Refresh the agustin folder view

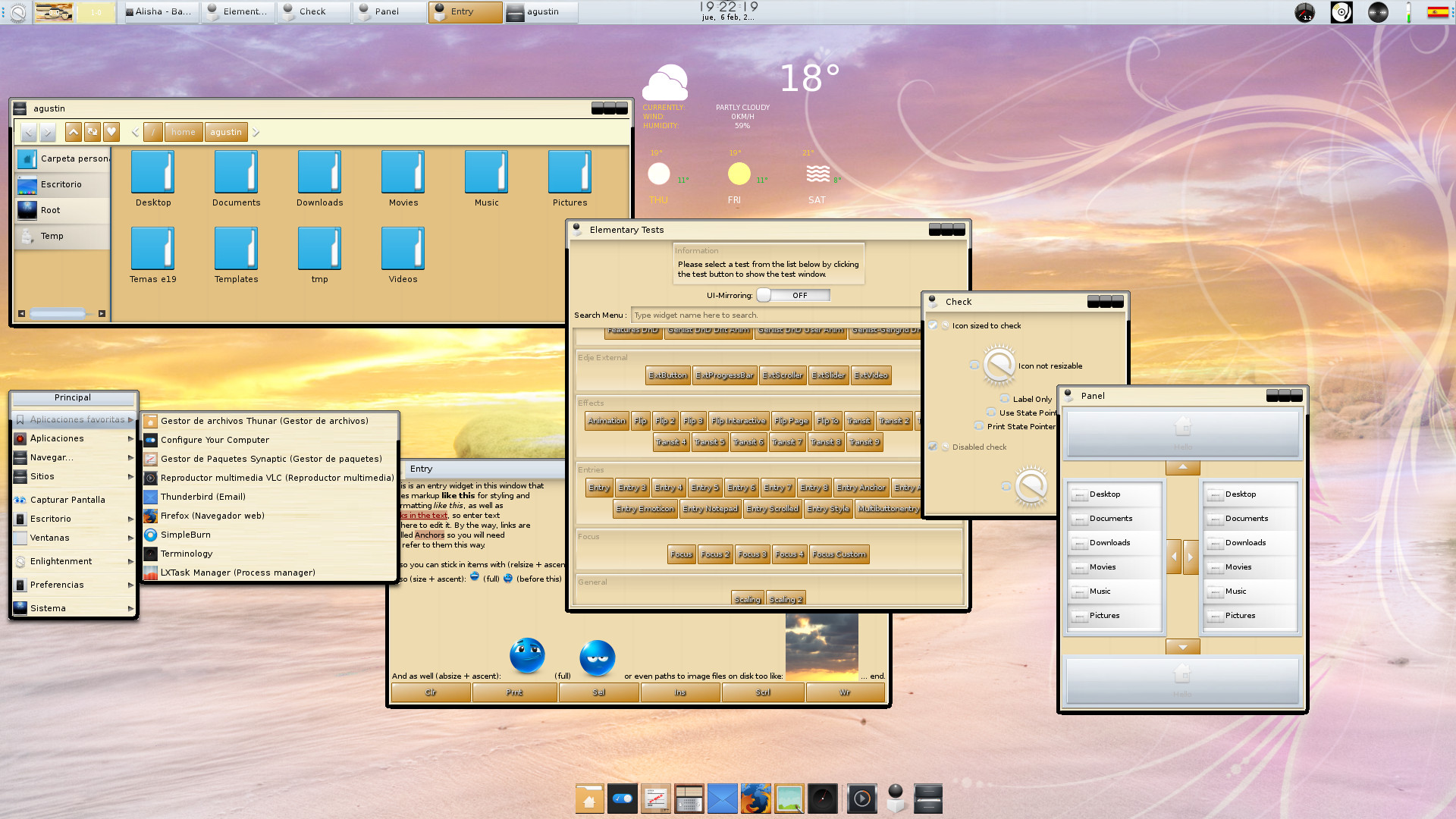pos(93,132)
